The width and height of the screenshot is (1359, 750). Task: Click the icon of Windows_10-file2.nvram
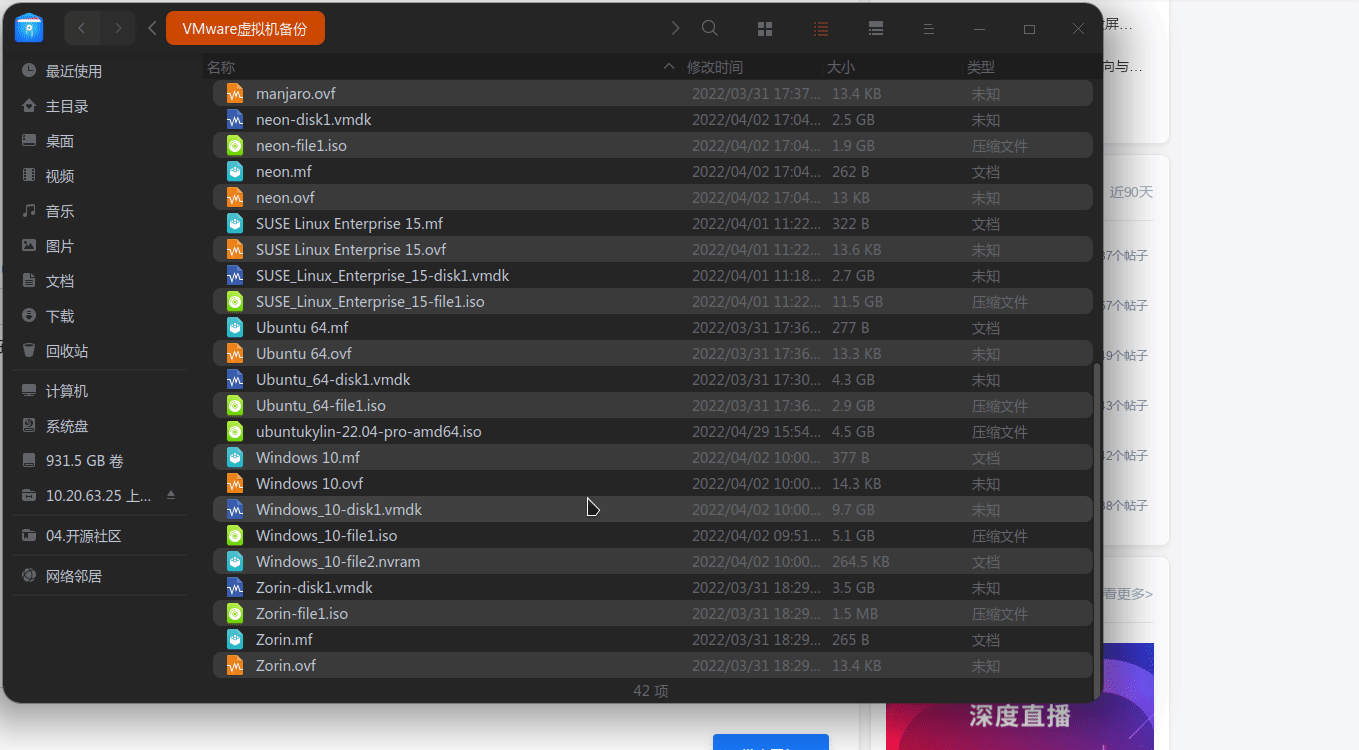tap(235, 561)
